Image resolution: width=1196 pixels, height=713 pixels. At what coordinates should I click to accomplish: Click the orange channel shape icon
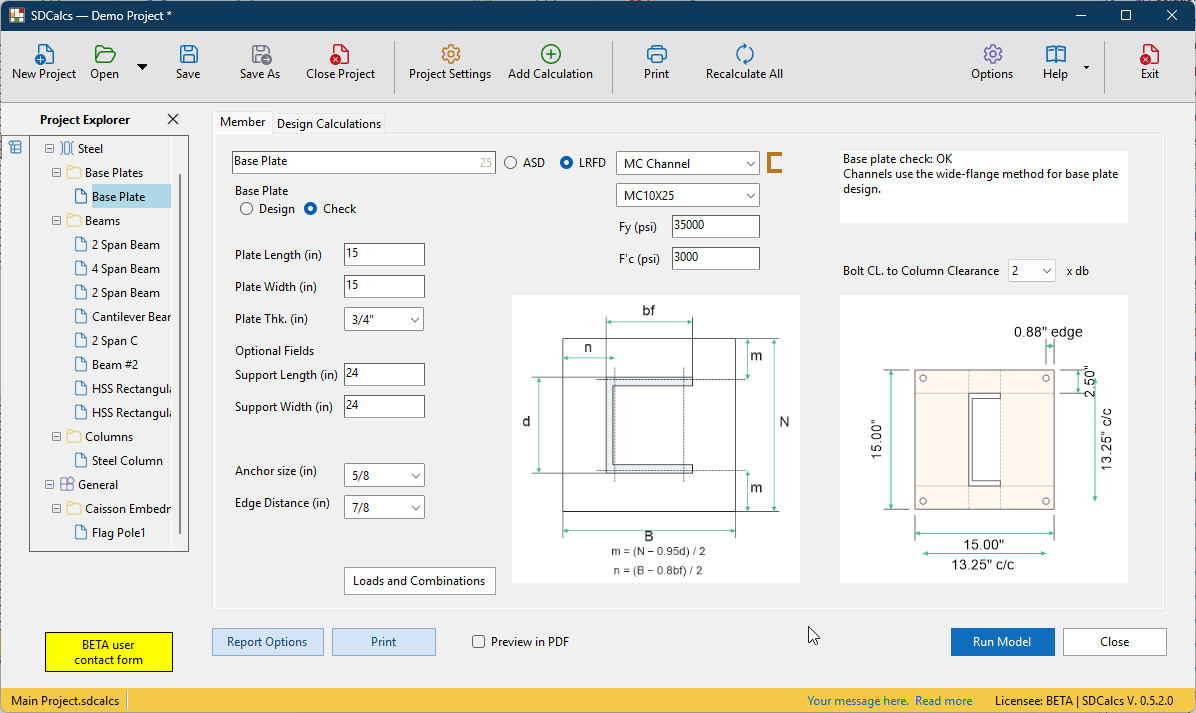coord(774,162)
